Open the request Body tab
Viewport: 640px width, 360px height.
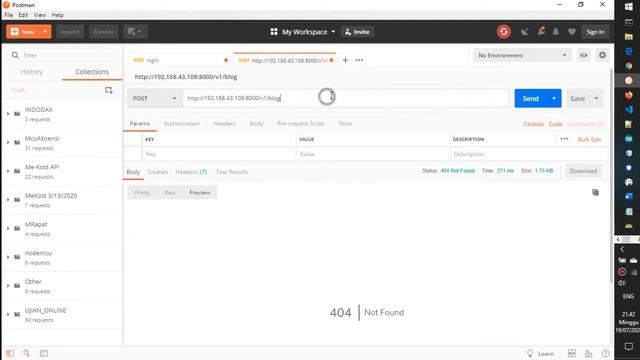pos(256,123)
